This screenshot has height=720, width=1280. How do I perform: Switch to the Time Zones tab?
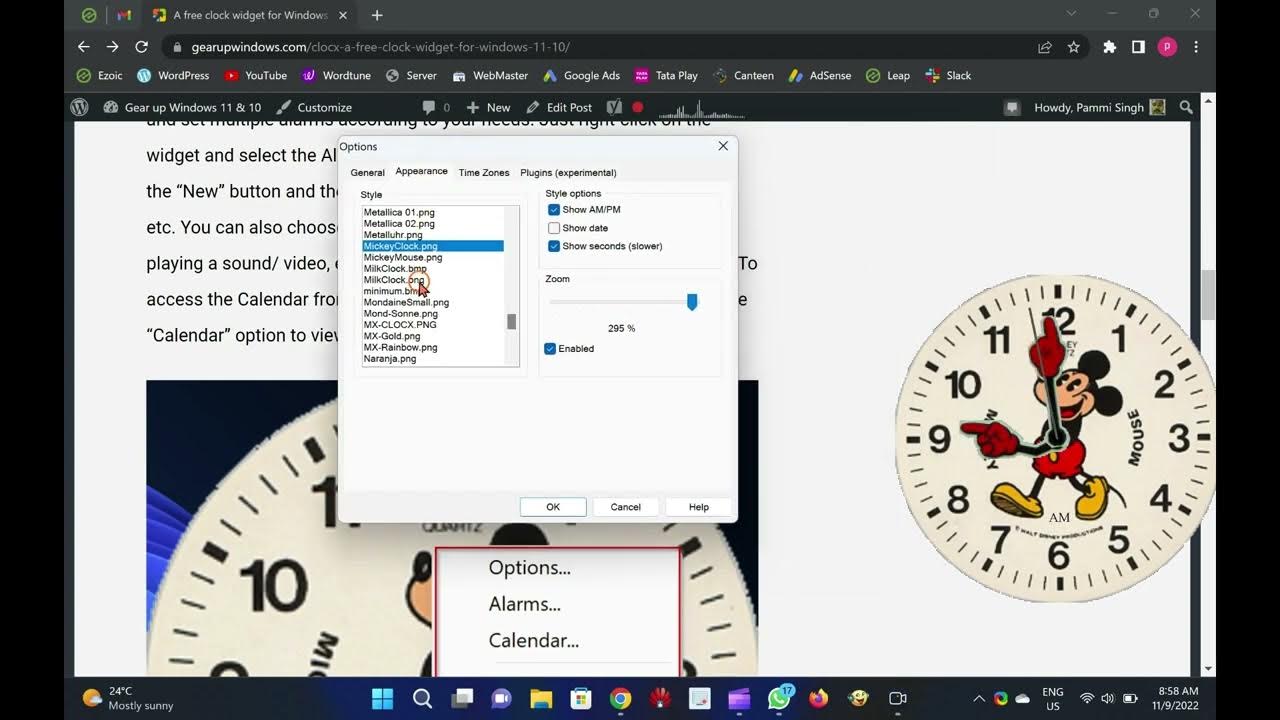tap(484, 172)
